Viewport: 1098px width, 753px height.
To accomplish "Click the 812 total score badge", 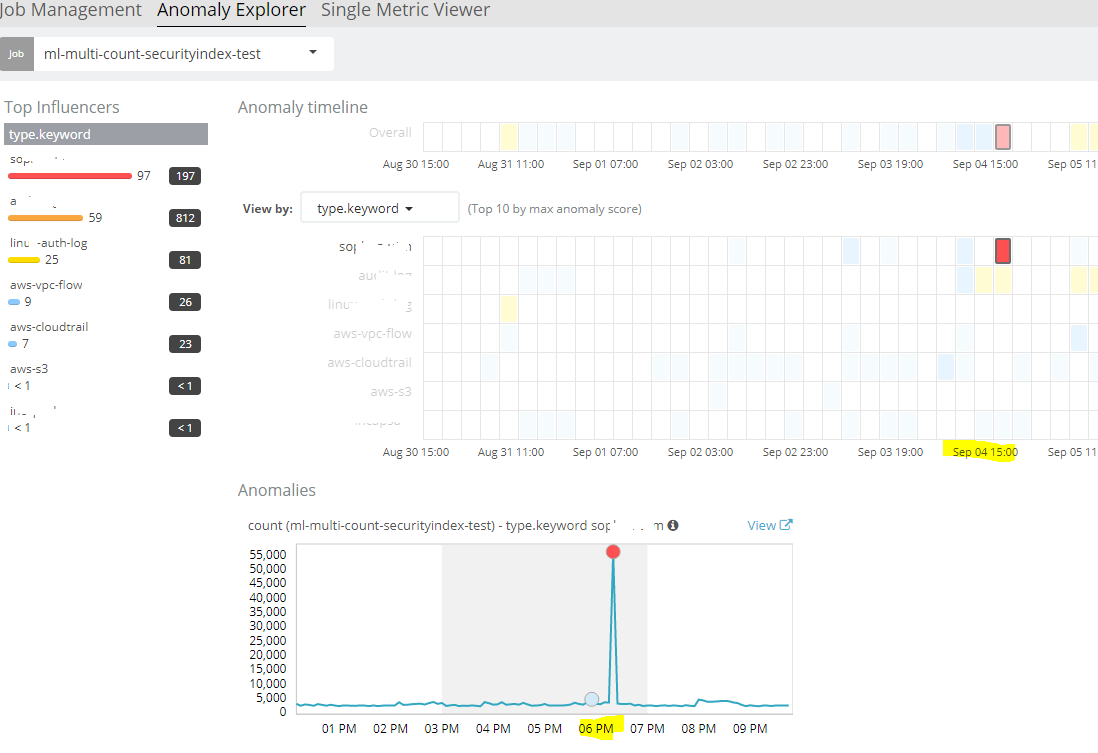I will pos(185,218).
